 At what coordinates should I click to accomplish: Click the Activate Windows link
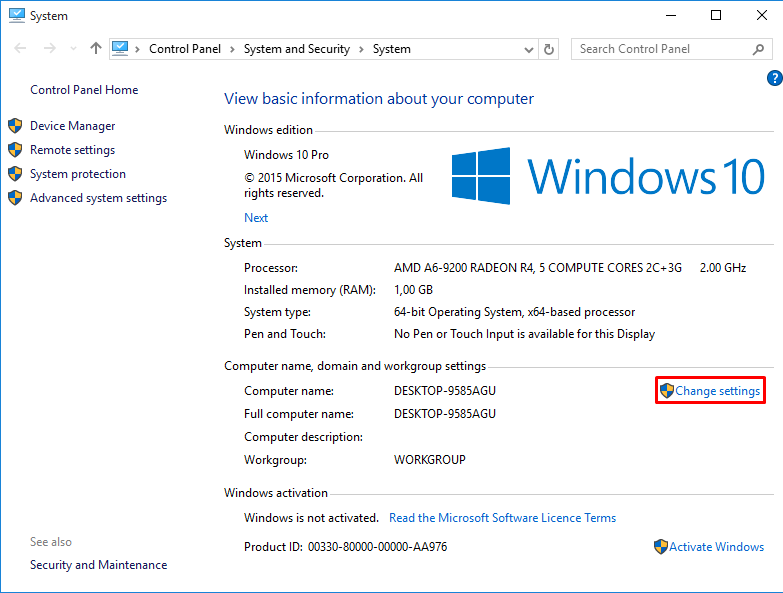716,547
